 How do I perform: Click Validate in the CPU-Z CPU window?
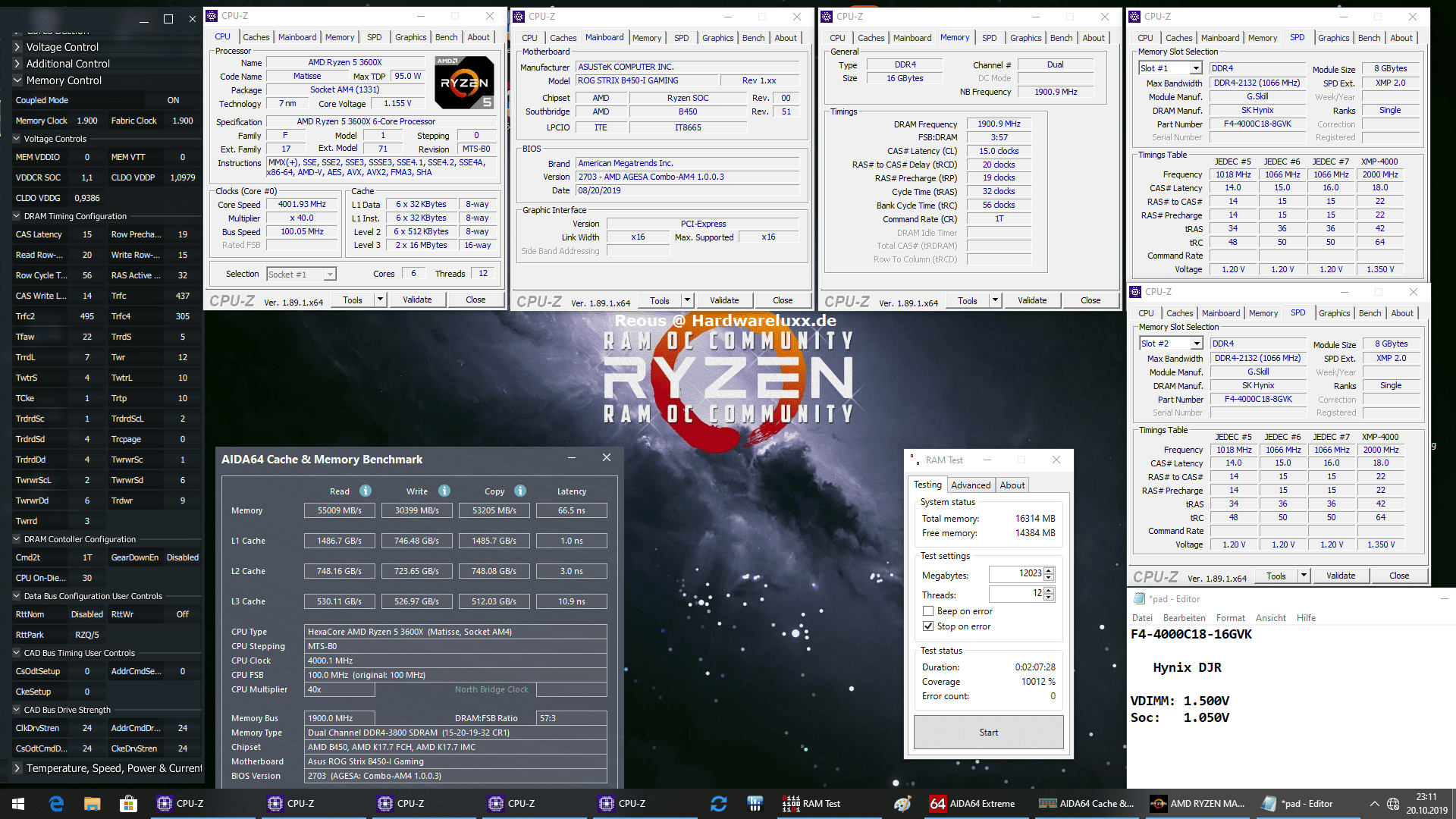417,300
